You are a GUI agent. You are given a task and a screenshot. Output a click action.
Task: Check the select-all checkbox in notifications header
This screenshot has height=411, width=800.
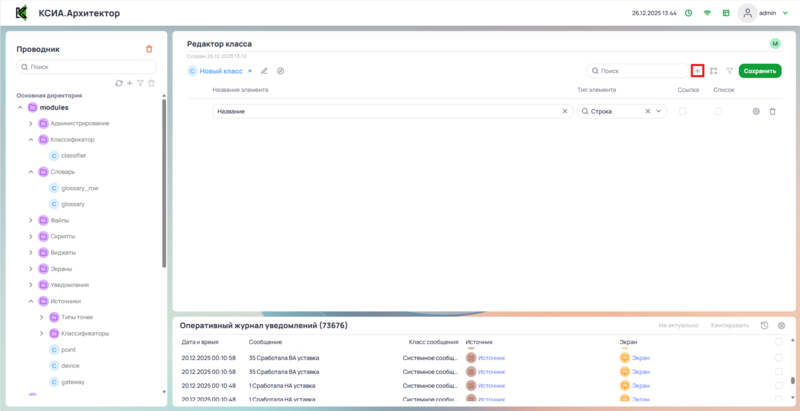tap(779, 342)
